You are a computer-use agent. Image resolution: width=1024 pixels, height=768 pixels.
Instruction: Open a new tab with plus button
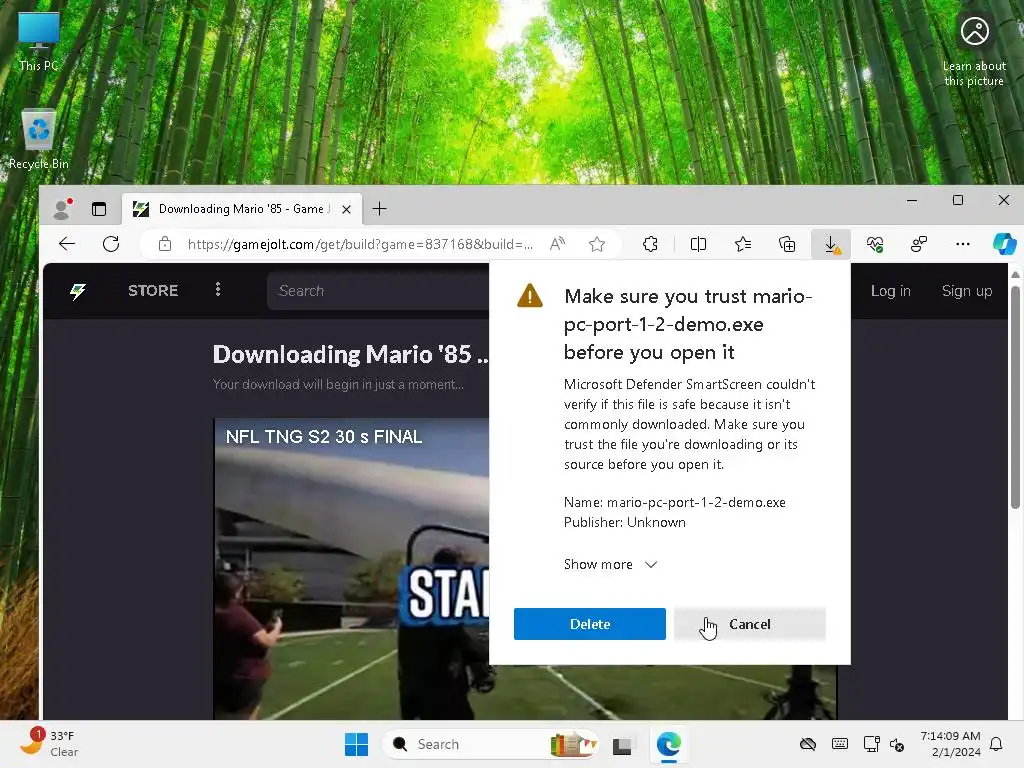pyautogui.click(x=379, y=209)
